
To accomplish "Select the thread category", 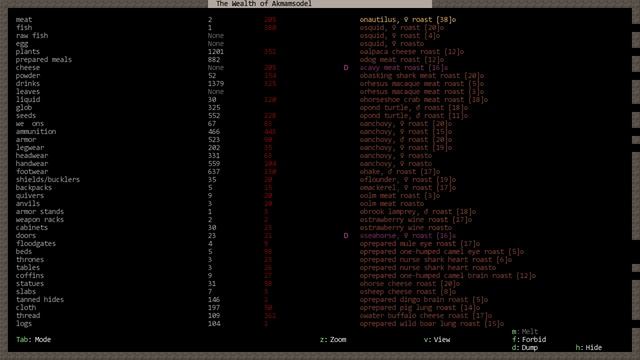I will [x=28, y=316].
